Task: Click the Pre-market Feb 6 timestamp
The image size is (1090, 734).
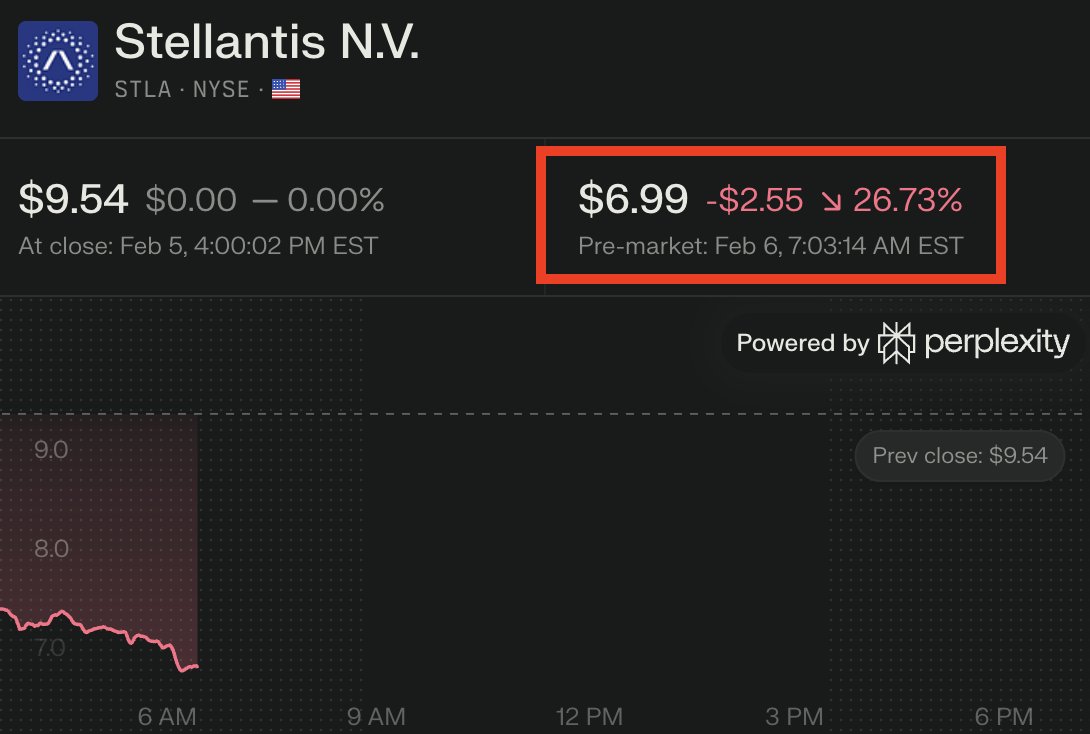Action: click(x=770, y=245)
